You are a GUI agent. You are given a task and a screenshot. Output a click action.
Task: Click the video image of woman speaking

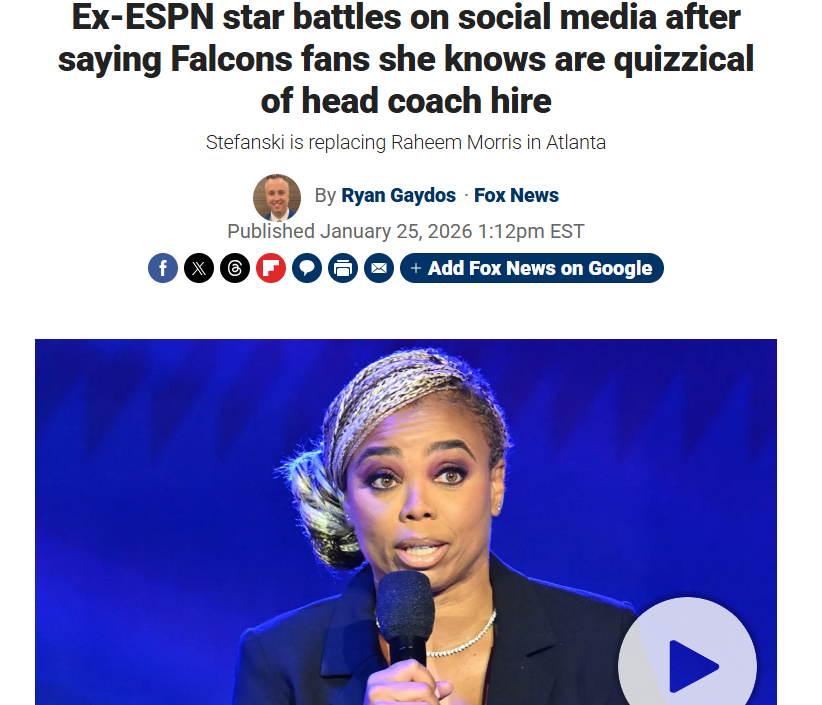click(406, 522)
